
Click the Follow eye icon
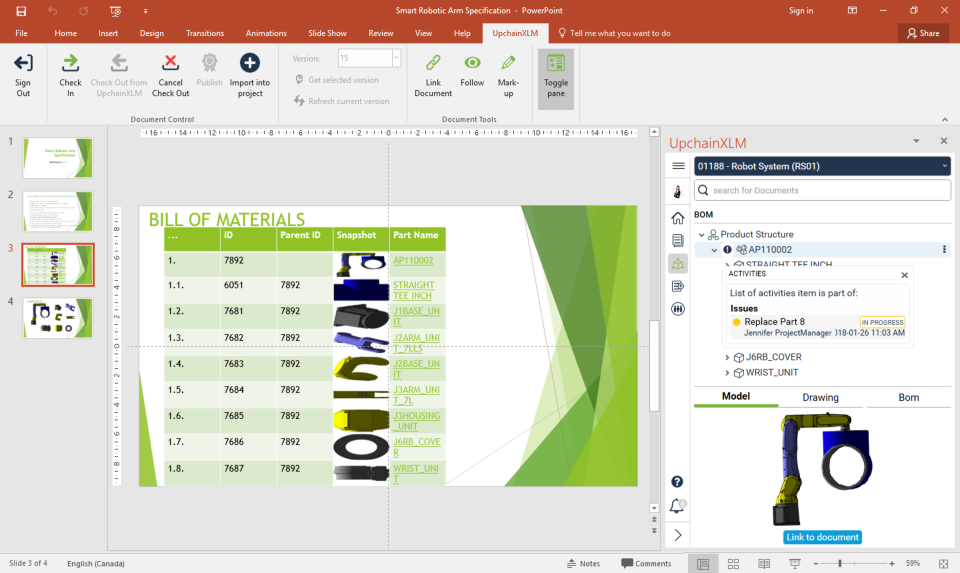[472, 64]
